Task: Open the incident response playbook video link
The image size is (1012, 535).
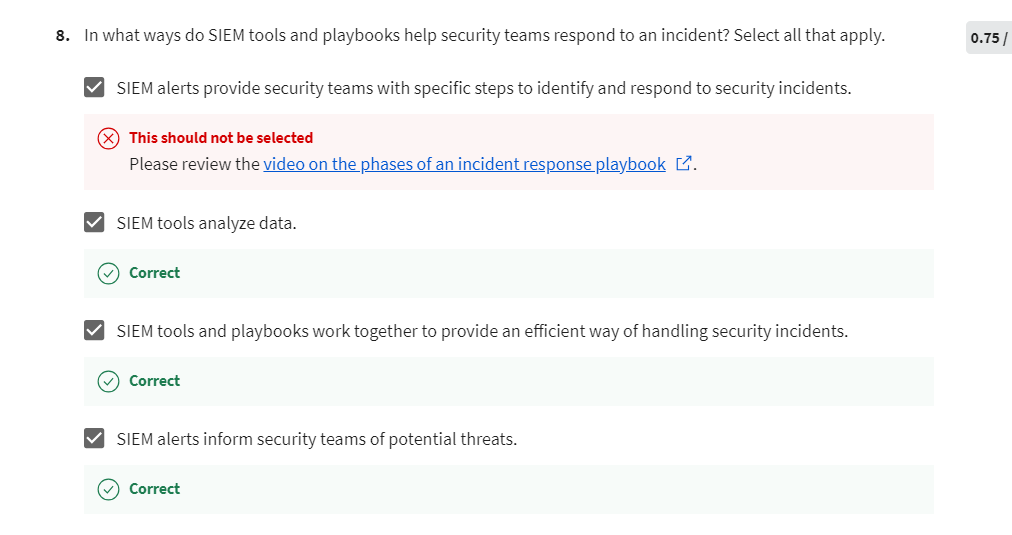Action: pos(464,164)
